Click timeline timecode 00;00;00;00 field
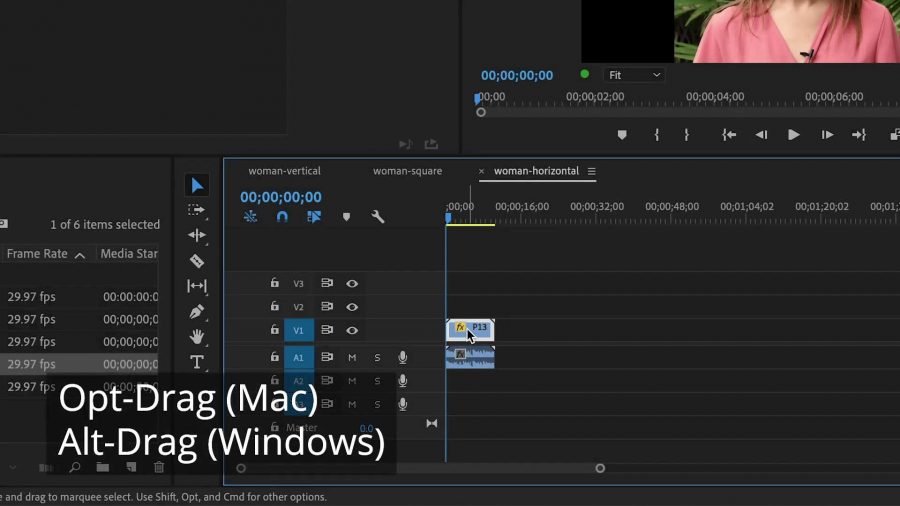Image resolution: width=900 pixels, height=506 pixels. [x=281, y=197]
